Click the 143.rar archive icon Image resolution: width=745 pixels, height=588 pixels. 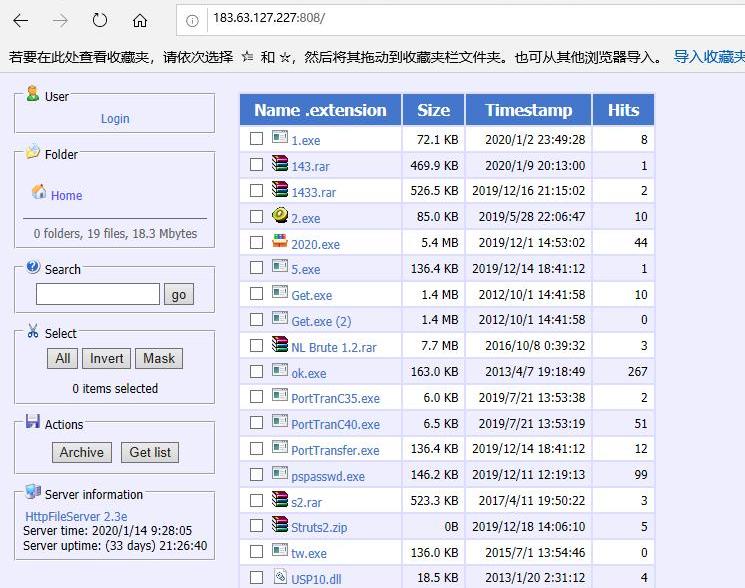[x=280, y=165]
